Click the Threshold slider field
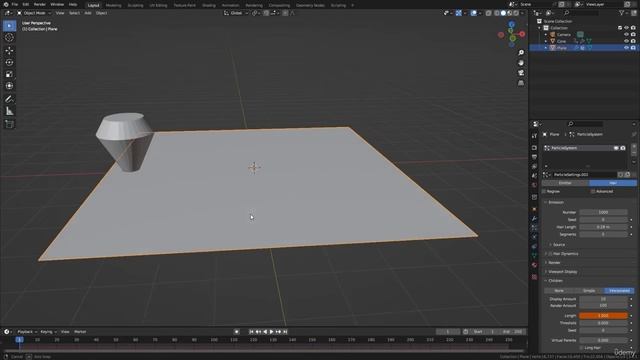Viewport: 640px width, 360px height. 603,323
